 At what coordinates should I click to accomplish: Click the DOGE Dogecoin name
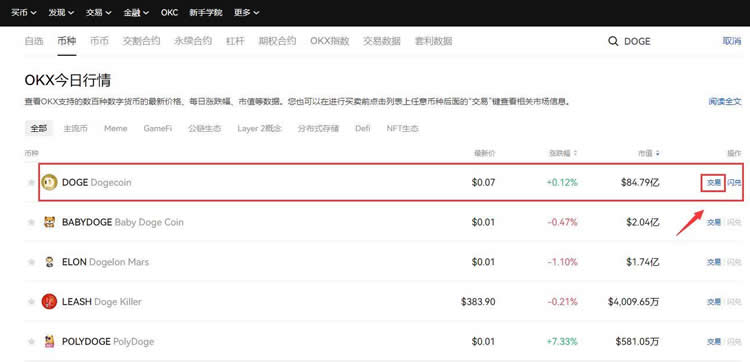tap(97, 183)
